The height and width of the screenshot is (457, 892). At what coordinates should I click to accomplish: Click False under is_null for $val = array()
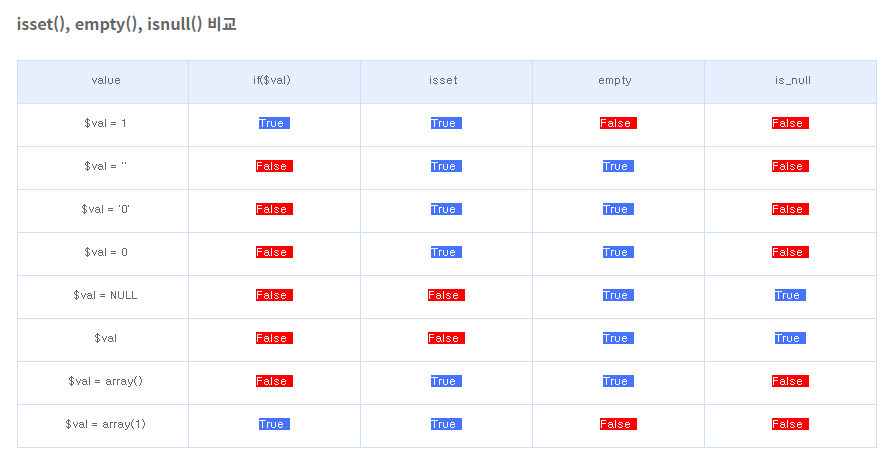(x=790, y=381)
